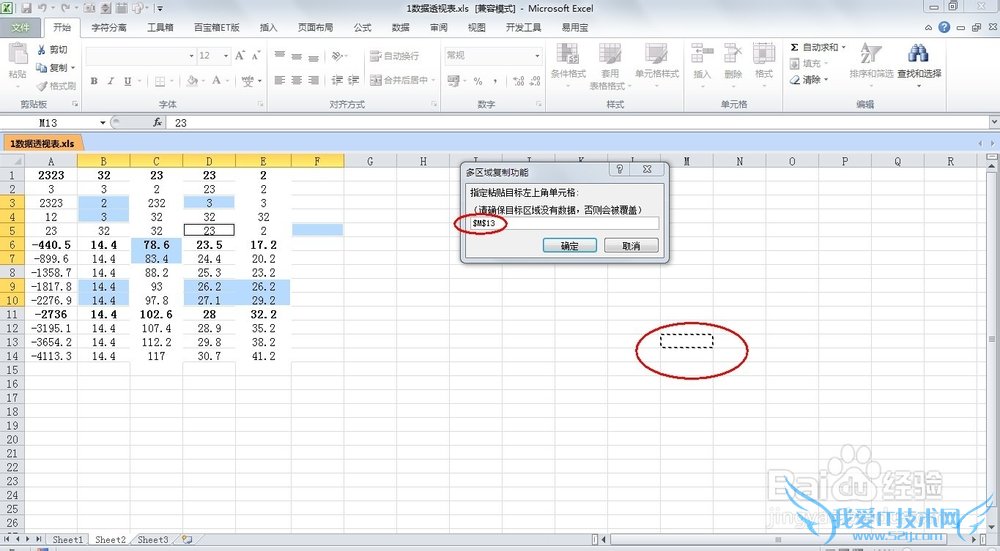Increase font size with the larger A
This screenshot has height=551, width=1000.
(240, 55)
